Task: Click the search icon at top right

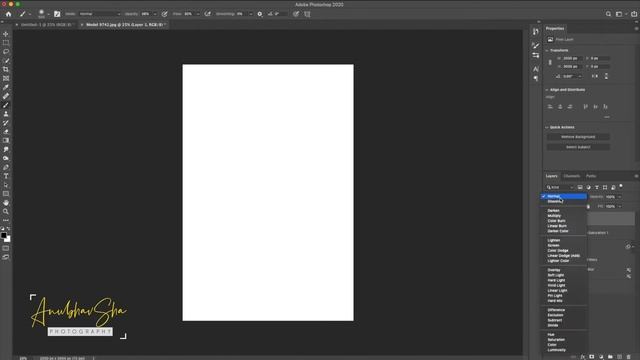Action: coord(608,14)
